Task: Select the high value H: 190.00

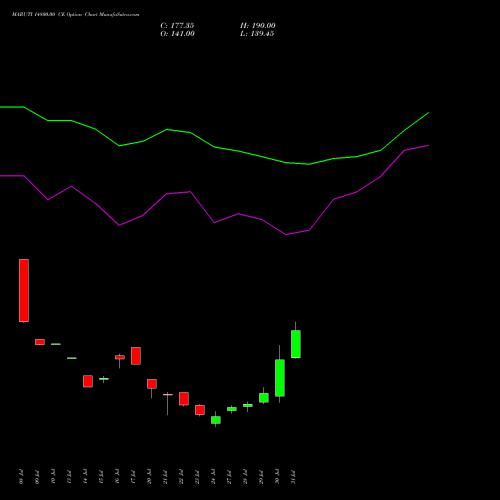Action: click(x=258, y=26)
